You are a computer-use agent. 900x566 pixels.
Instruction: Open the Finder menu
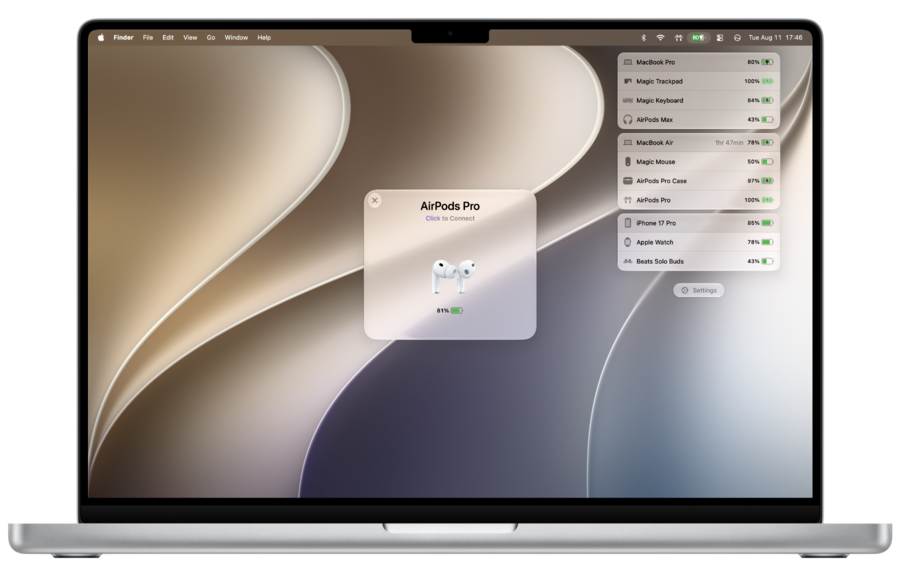pyautogui.click(x=123, y=37)
